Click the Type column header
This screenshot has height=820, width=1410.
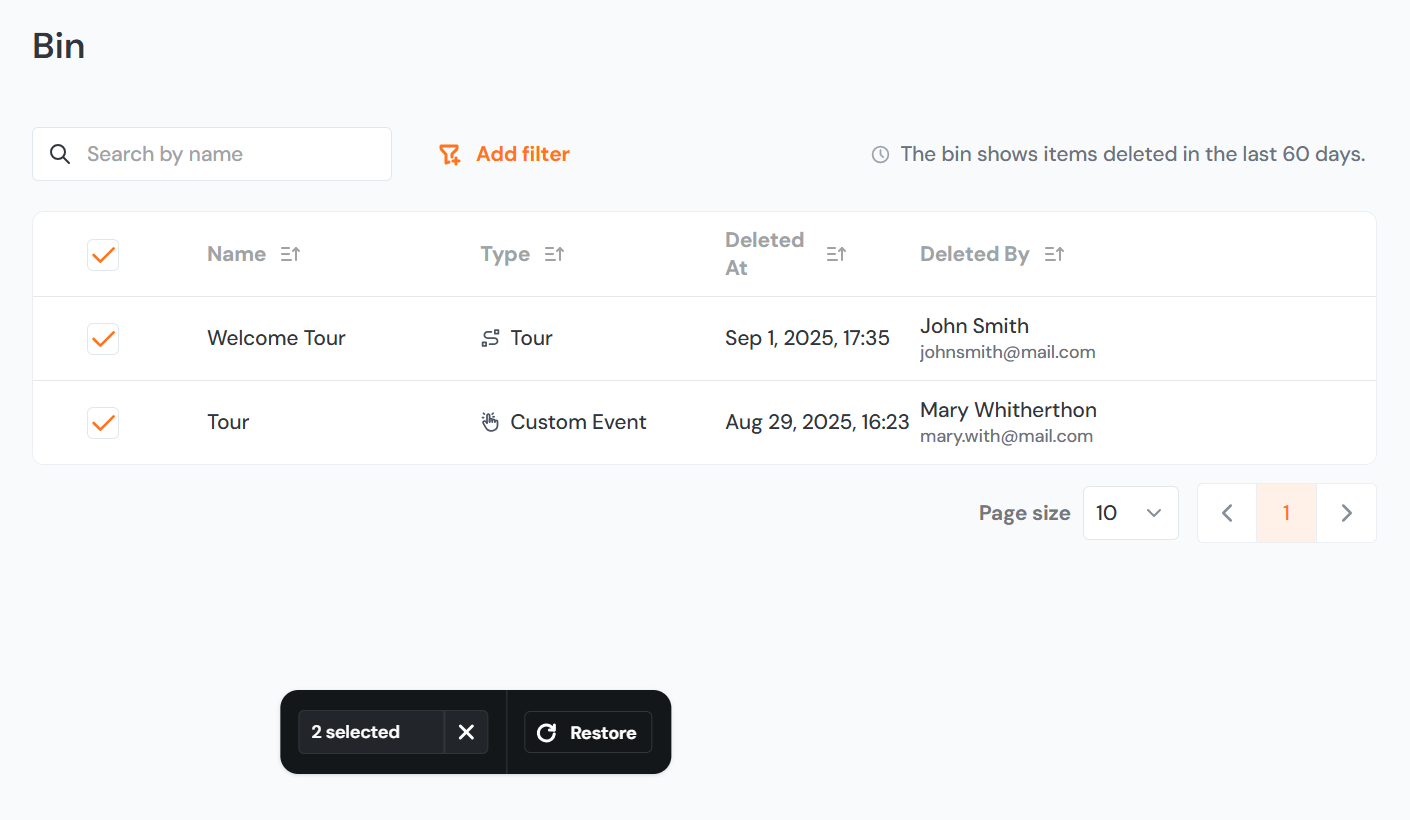pos(505,254)
